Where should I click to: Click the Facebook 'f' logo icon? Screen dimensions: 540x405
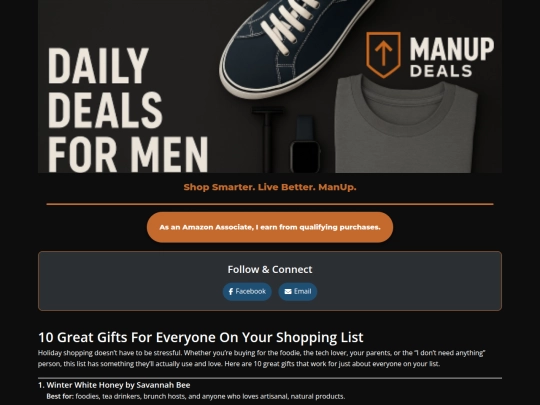(x=231, y=292)
